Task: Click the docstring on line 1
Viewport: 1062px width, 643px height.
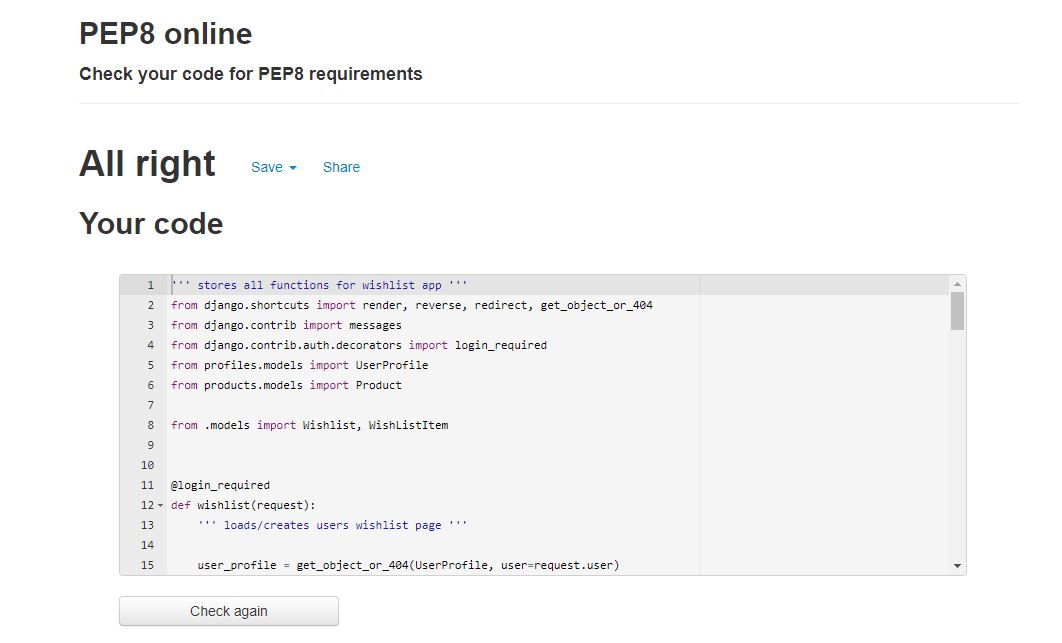Action: pos(320,285)
